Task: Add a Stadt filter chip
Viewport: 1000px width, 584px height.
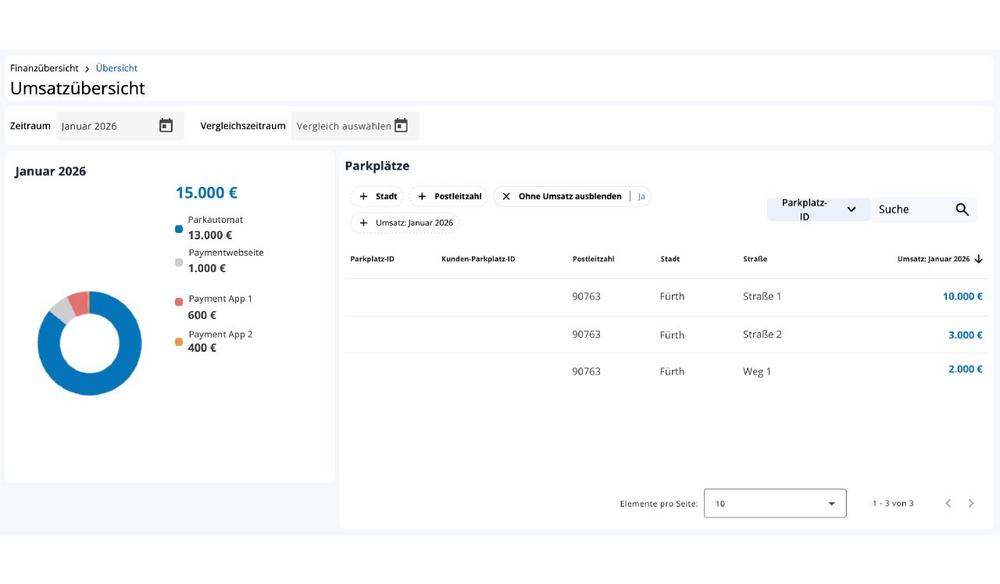Action: pyautogui.click(x=378, y=197)
